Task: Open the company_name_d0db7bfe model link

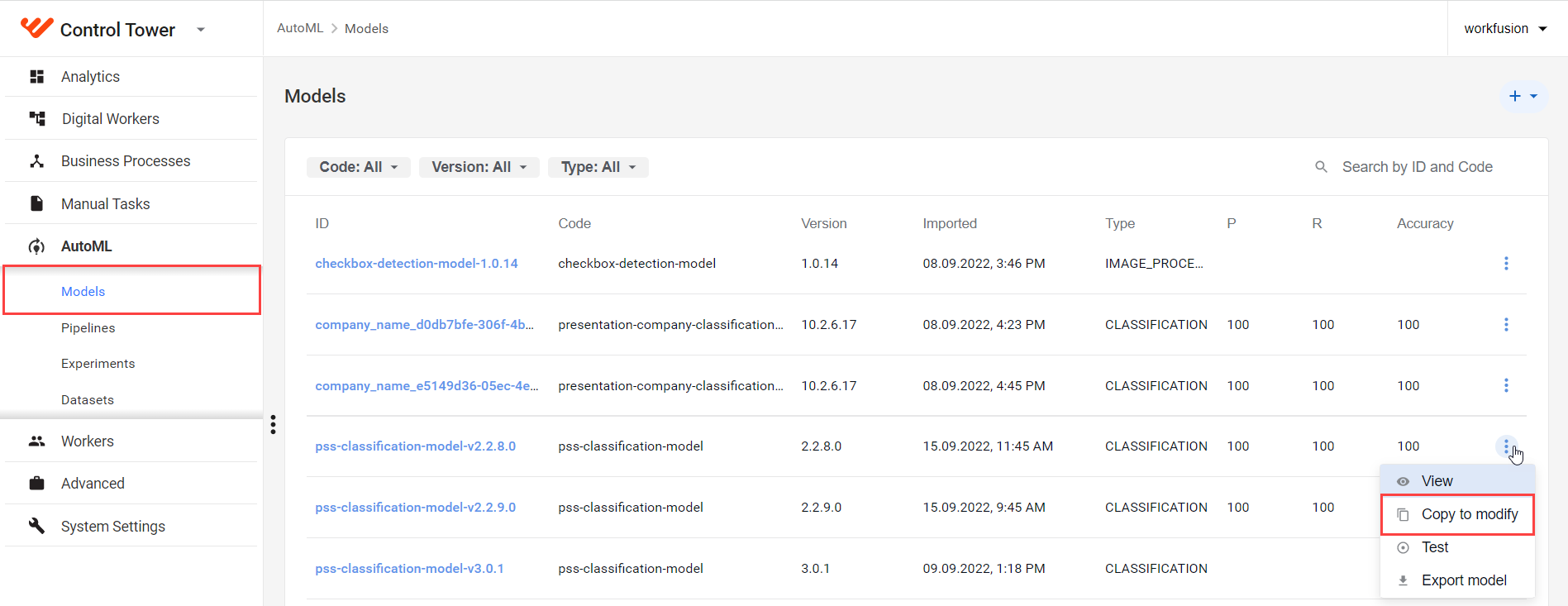Action: [x=425, y=325]
